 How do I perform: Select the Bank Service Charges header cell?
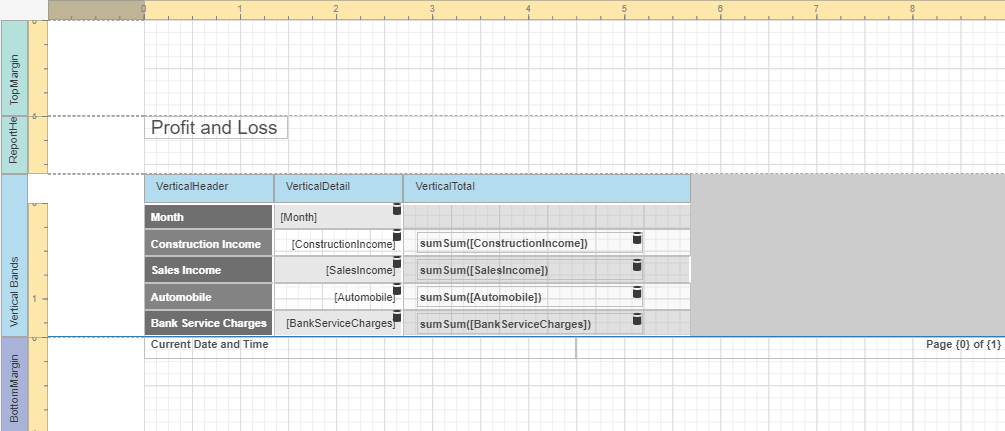[x=208, y=324]
